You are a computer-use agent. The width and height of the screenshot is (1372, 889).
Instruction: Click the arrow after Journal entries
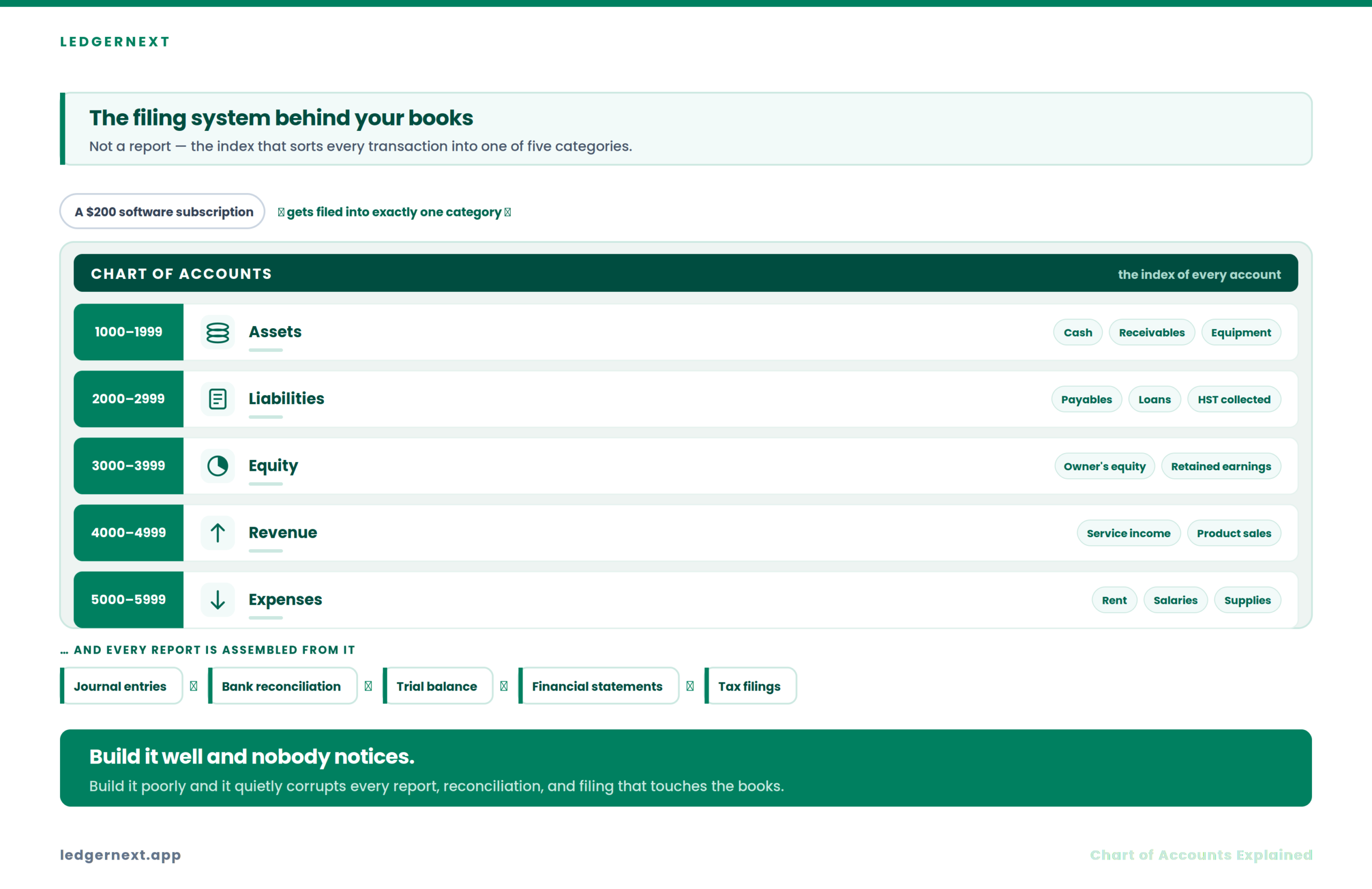click(193, 686)
